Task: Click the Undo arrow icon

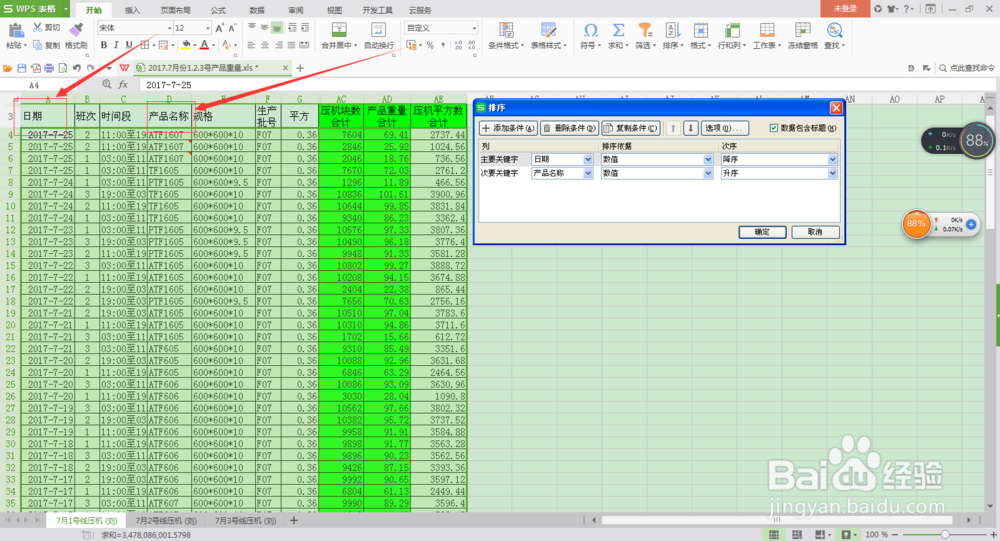Action: tap(77, 68)
